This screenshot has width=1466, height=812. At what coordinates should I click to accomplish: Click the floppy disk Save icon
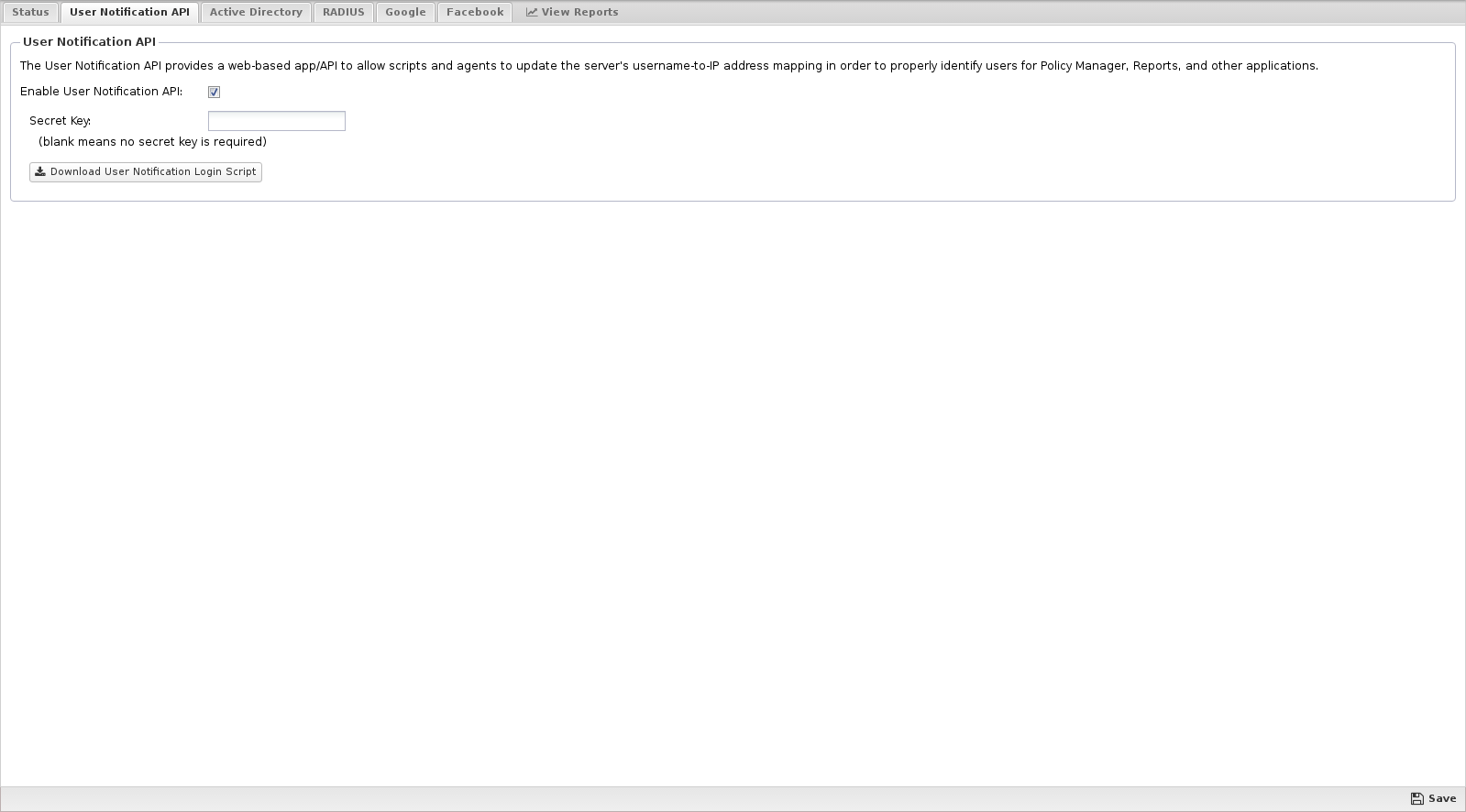point(1416,799)
